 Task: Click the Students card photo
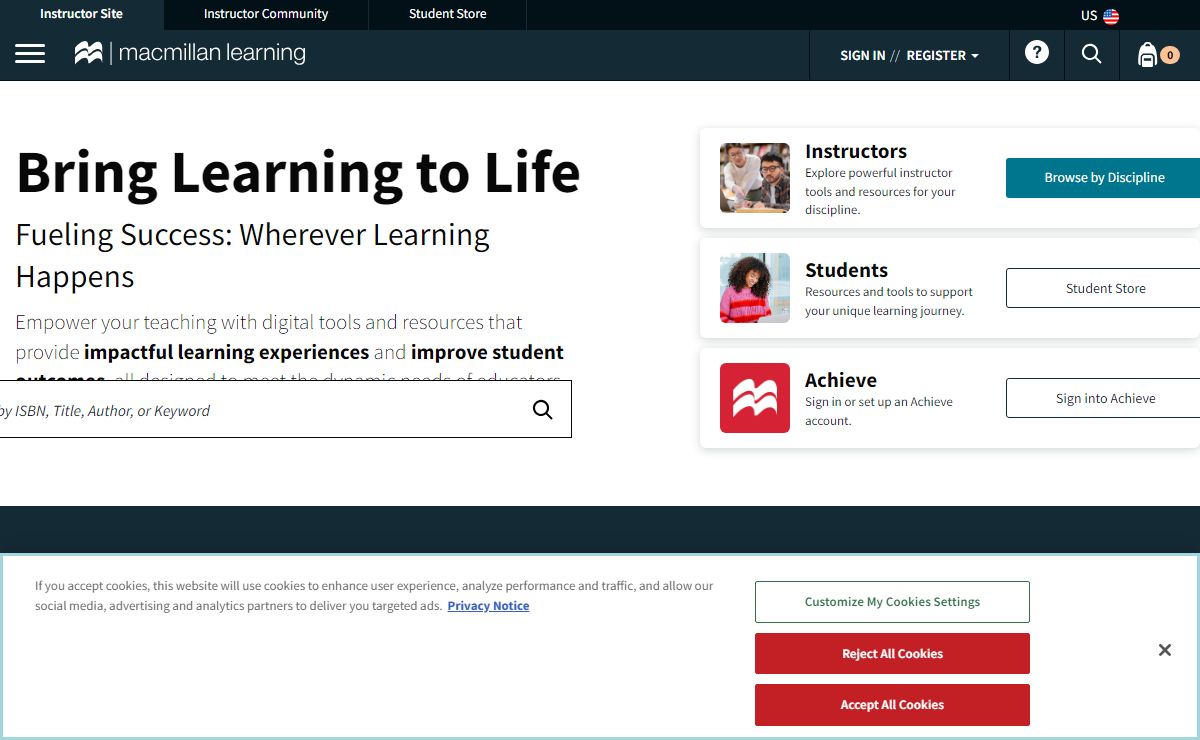tap(755, 288)
